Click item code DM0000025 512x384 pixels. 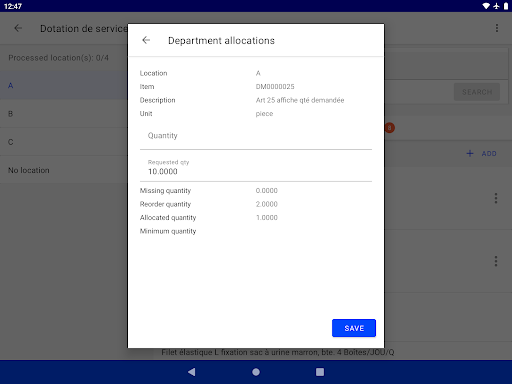click(x=275, y=87)
